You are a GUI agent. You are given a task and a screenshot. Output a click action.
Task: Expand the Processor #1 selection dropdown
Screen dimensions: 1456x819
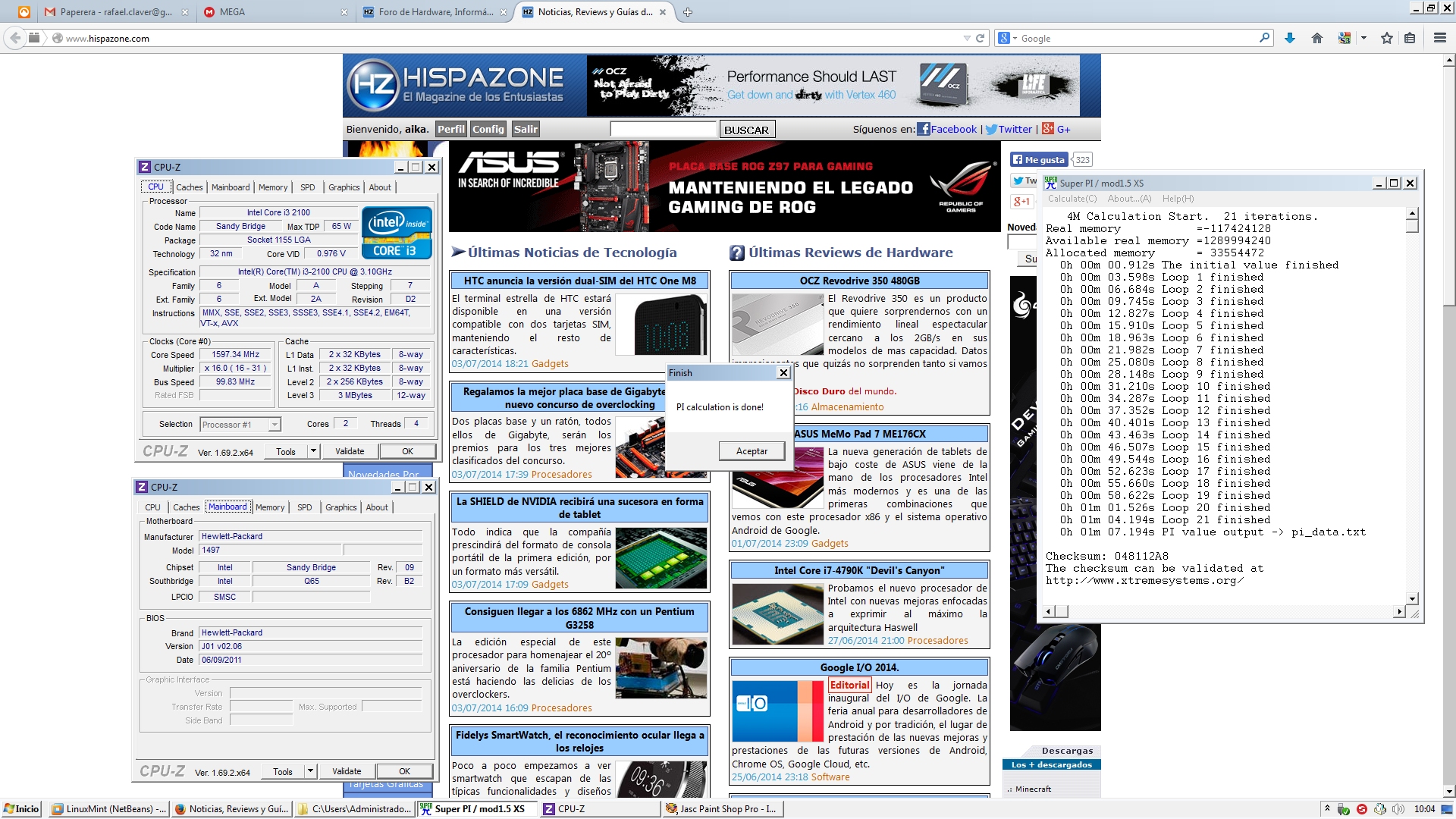[275, 425]
